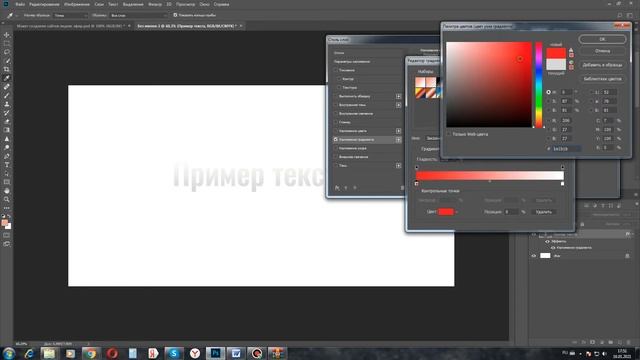Open Skype from the taskbar
Viewport: 640px width, 360px height.
coord(173,353)
